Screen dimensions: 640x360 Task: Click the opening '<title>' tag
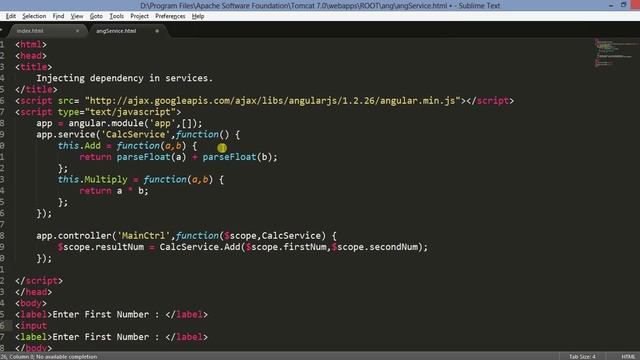click(x=33, y=67)
